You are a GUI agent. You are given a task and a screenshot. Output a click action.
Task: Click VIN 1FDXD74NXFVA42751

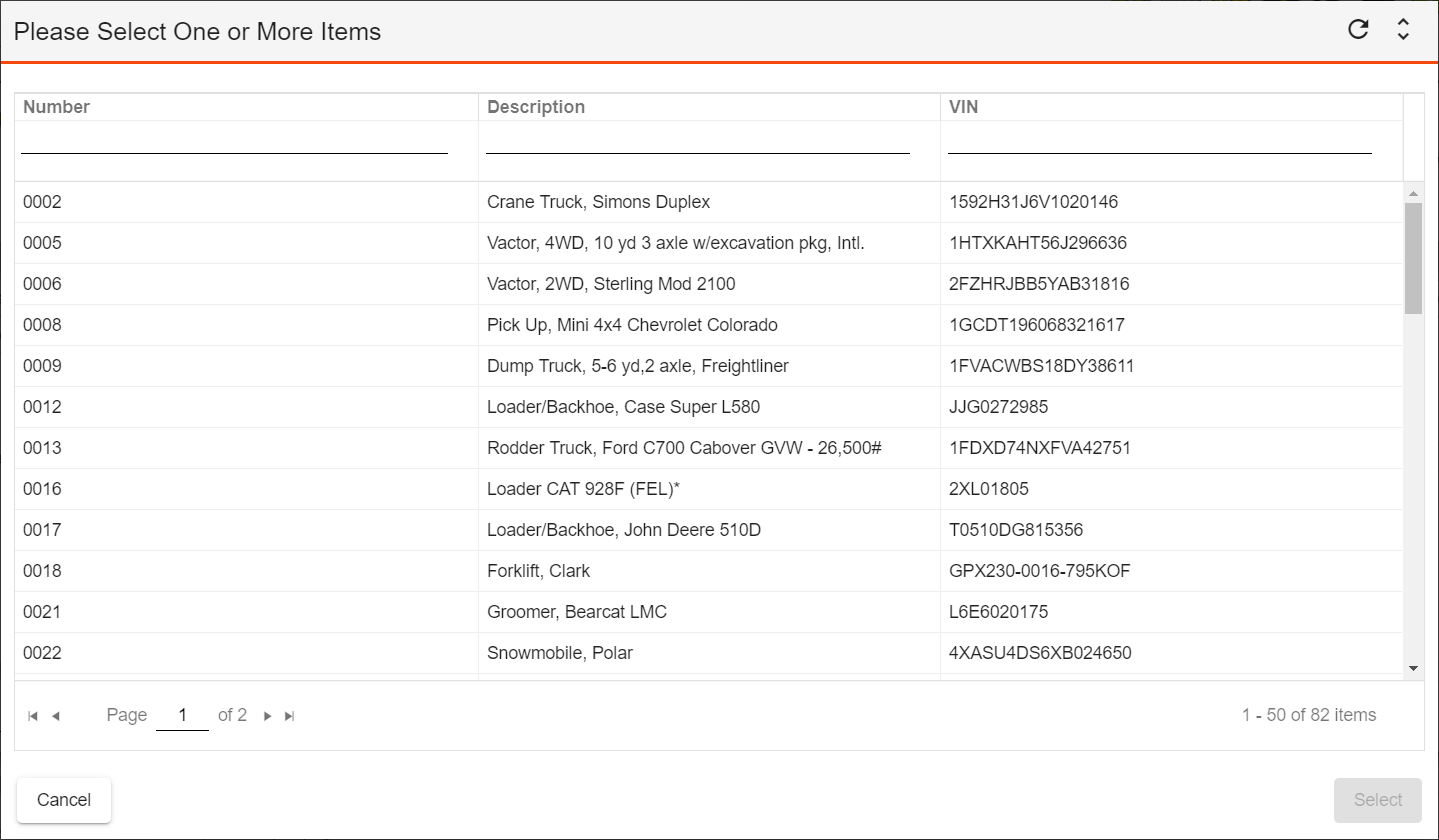click(x=1040, y=448)
